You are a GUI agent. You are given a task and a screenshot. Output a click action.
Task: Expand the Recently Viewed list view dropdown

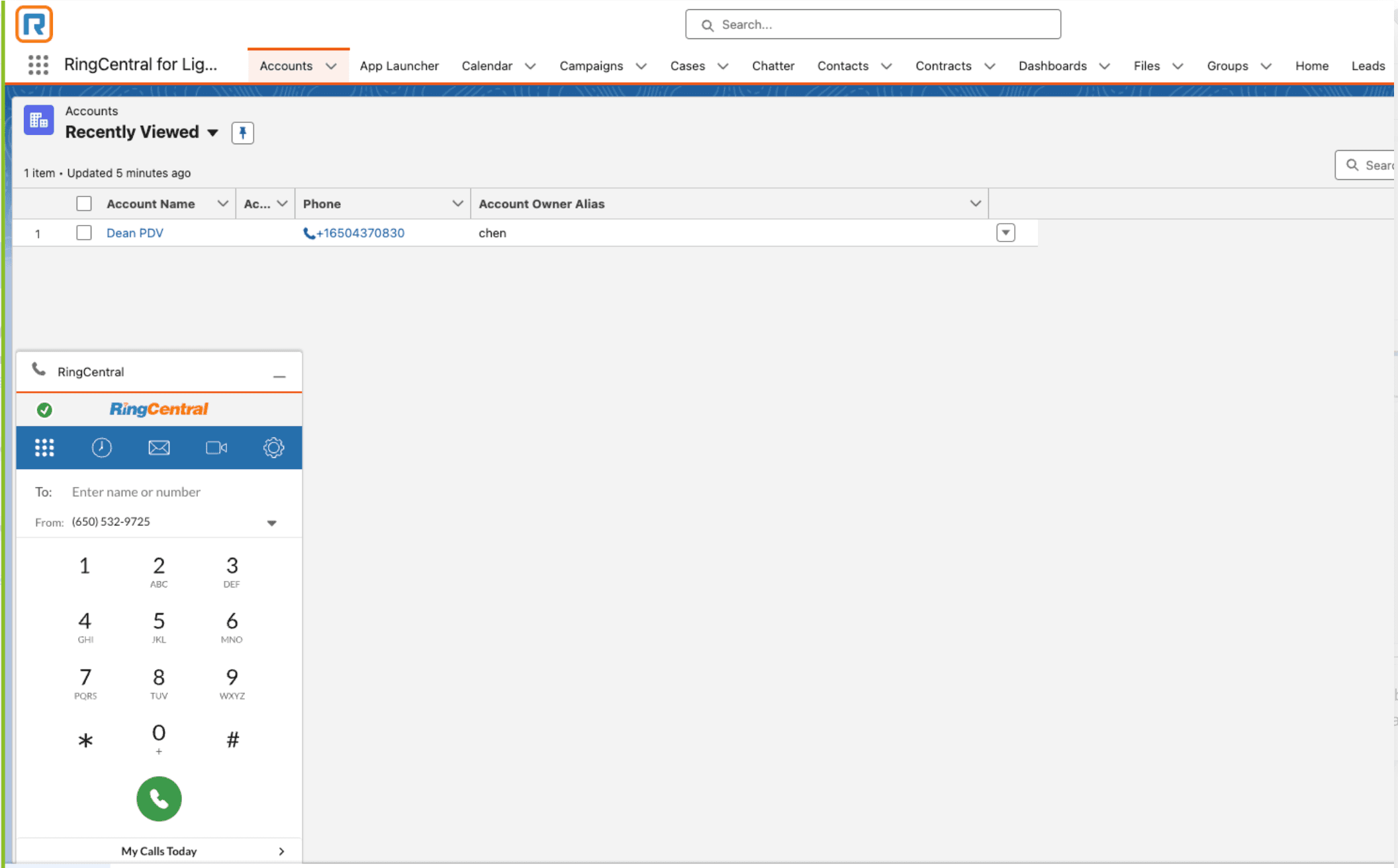[212, 133]
